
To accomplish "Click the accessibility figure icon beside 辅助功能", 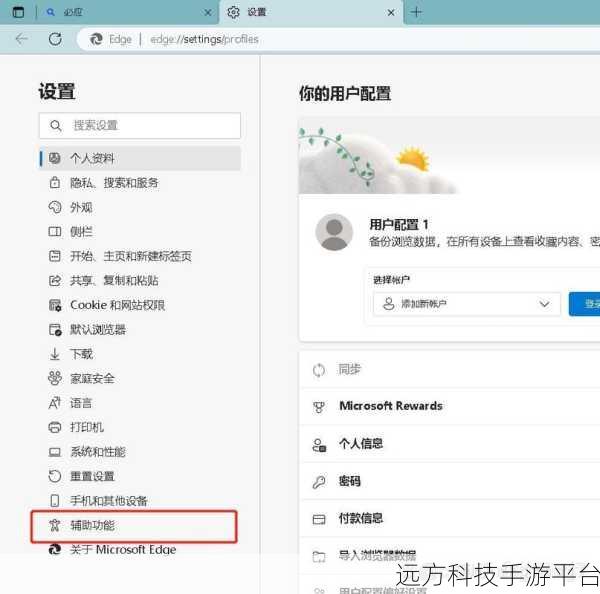I will click(54, 525).
